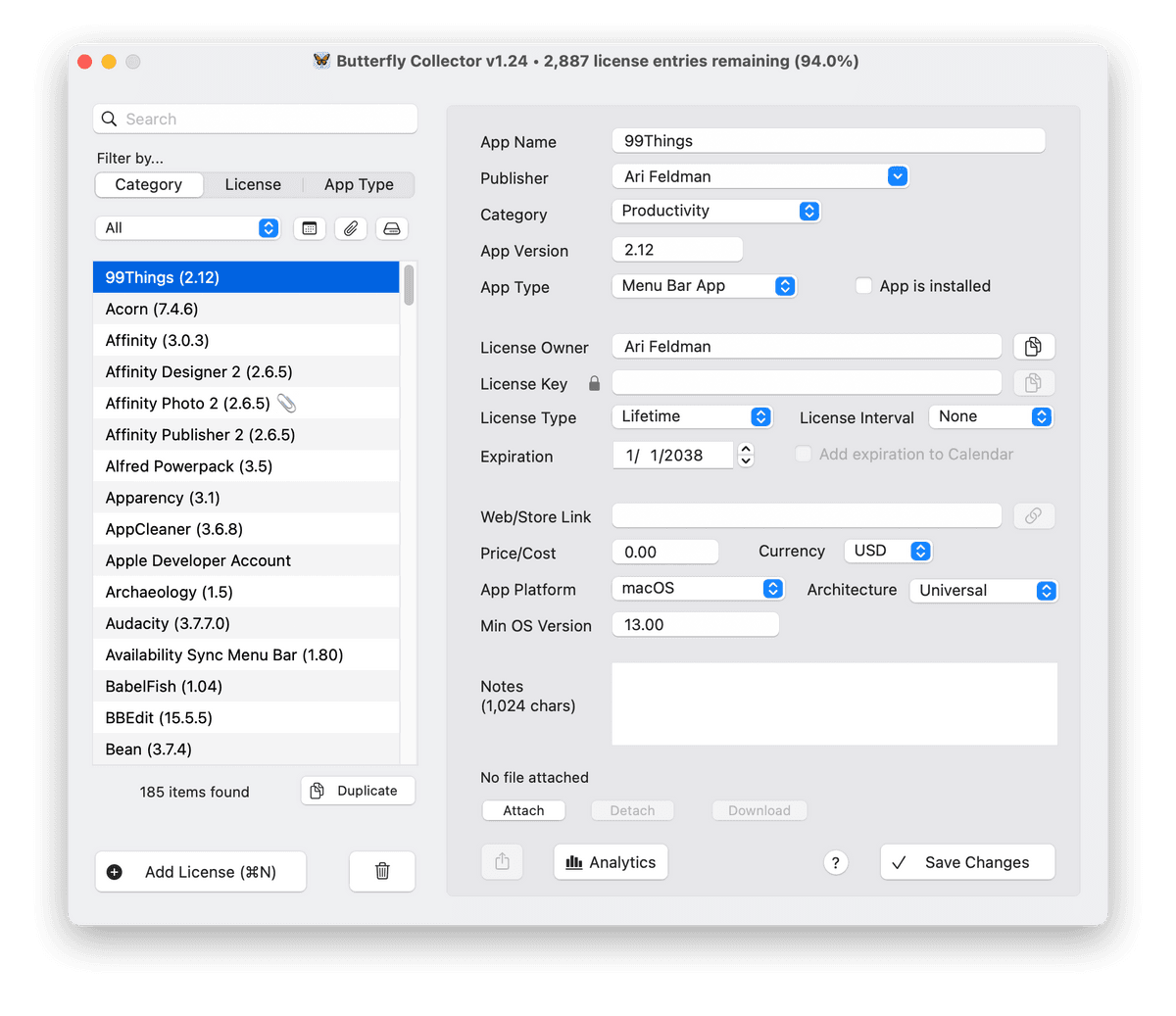Select Affinity Photo 2 in the list
This screenshot has height=1016, width=1176.
[188, 404]
